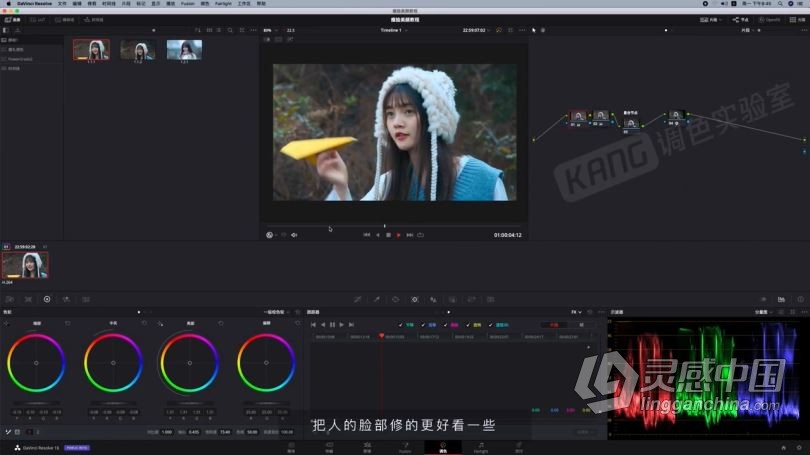
Task: Open the Information palette icon
Action: 800,300
